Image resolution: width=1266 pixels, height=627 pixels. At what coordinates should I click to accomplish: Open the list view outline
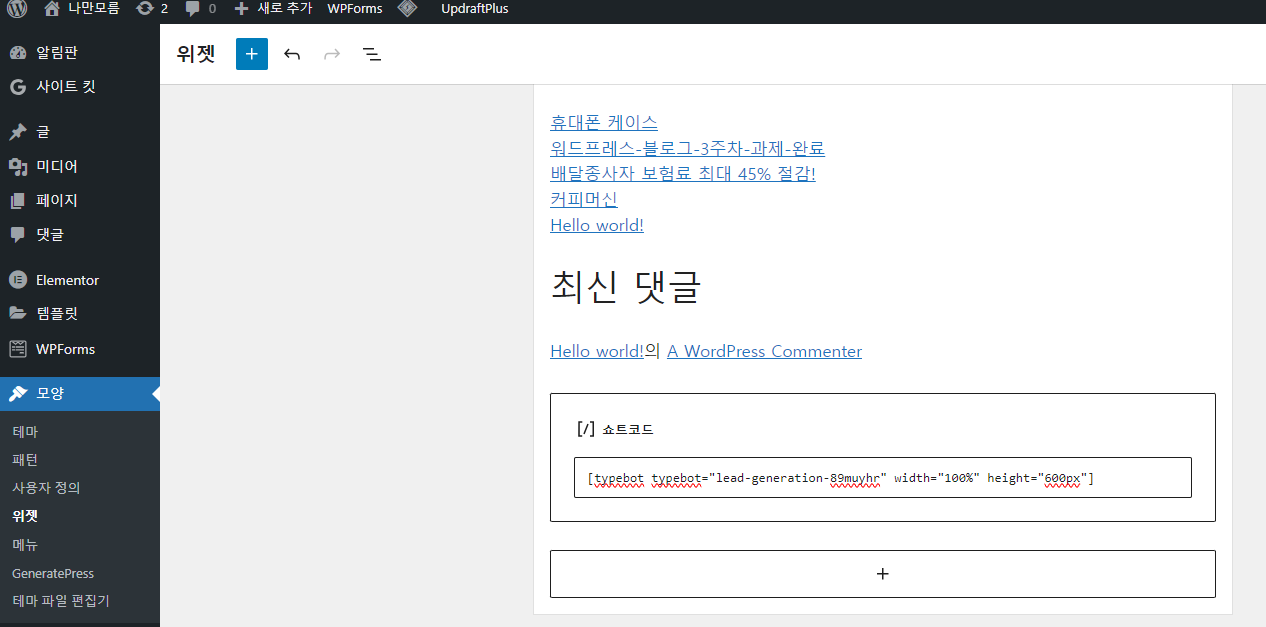tap(372, 54)
